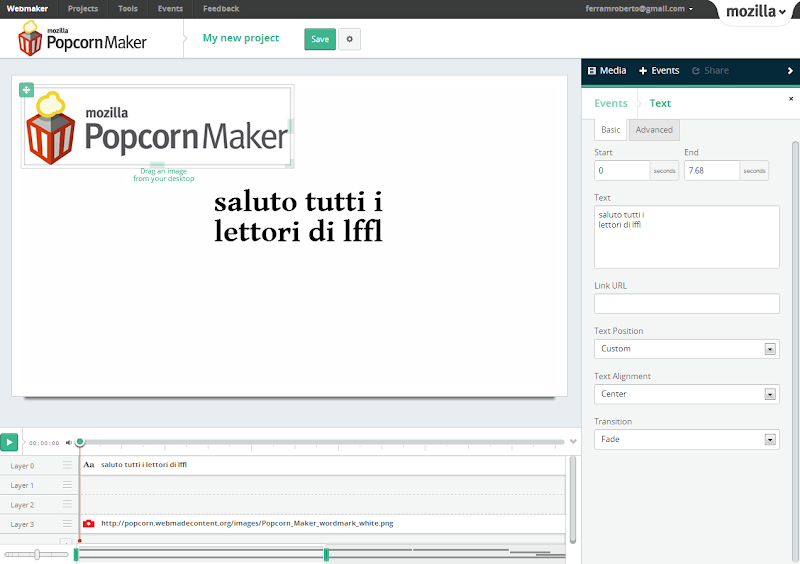800x564 pixels.
Task: Select the text track event on Layer 0
Action: (322, 465)
